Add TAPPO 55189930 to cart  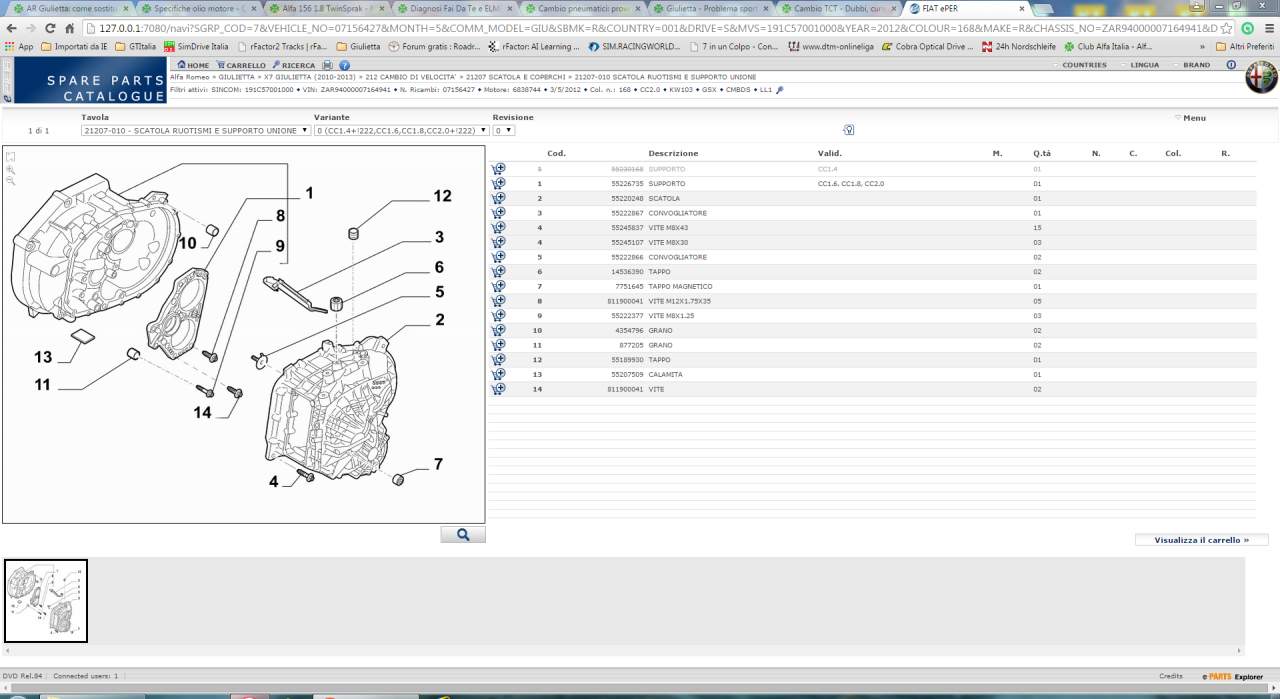(x=498, y=360)
